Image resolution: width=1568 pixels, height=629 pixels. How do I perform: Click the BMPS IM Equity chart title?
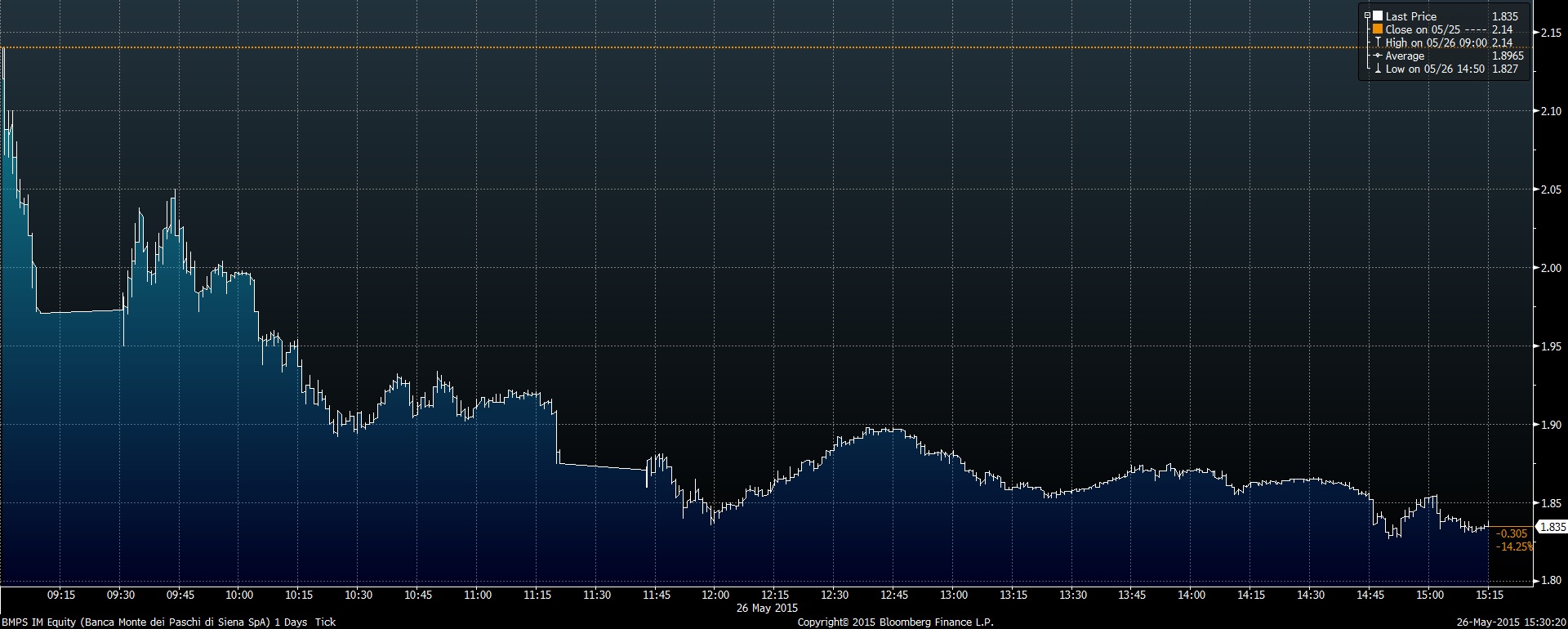(x=168, y=622)
